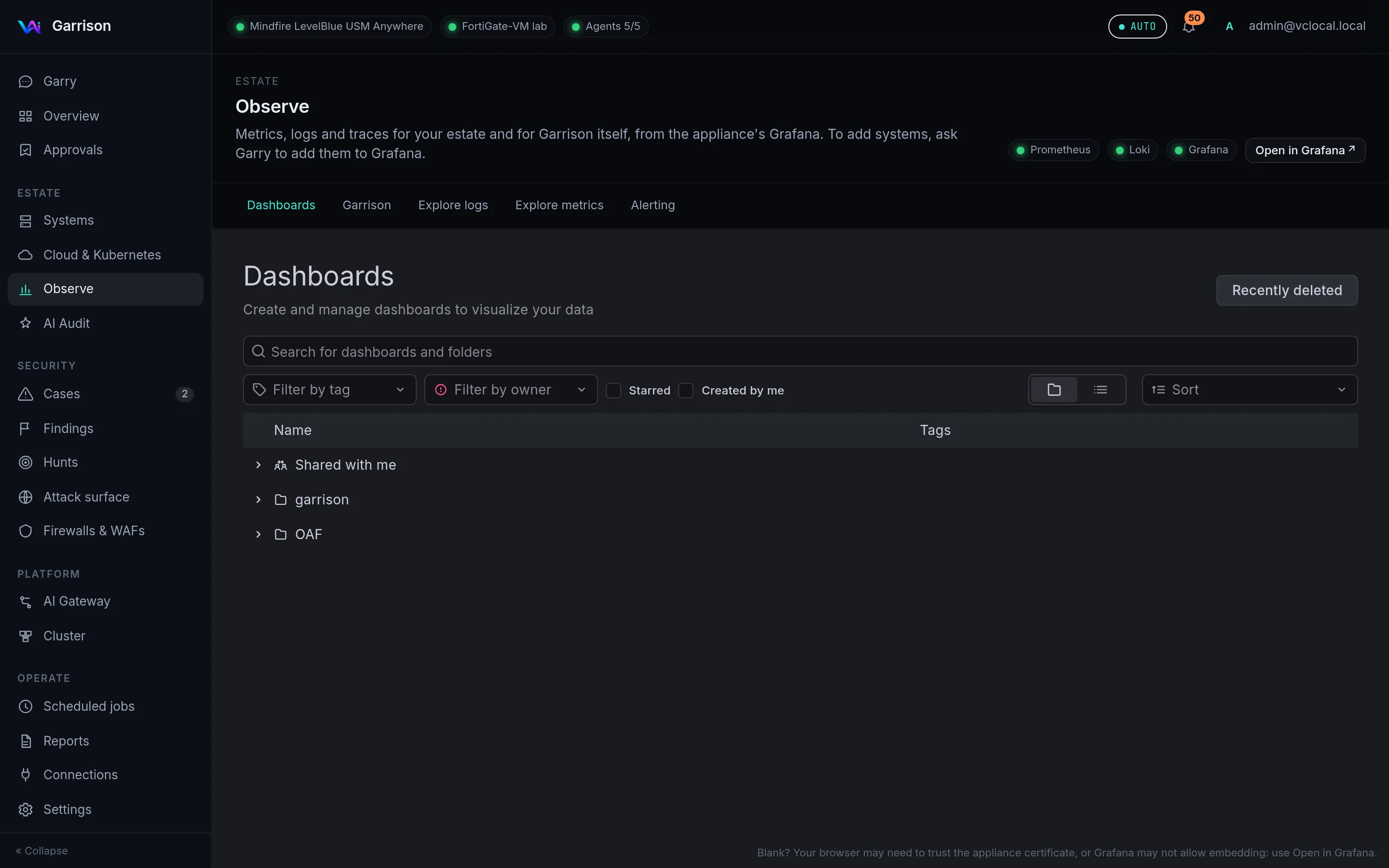The height and width of the screenshot is (868, 1389).
Task: Open Overview grid icon
Action: point(25,116)
